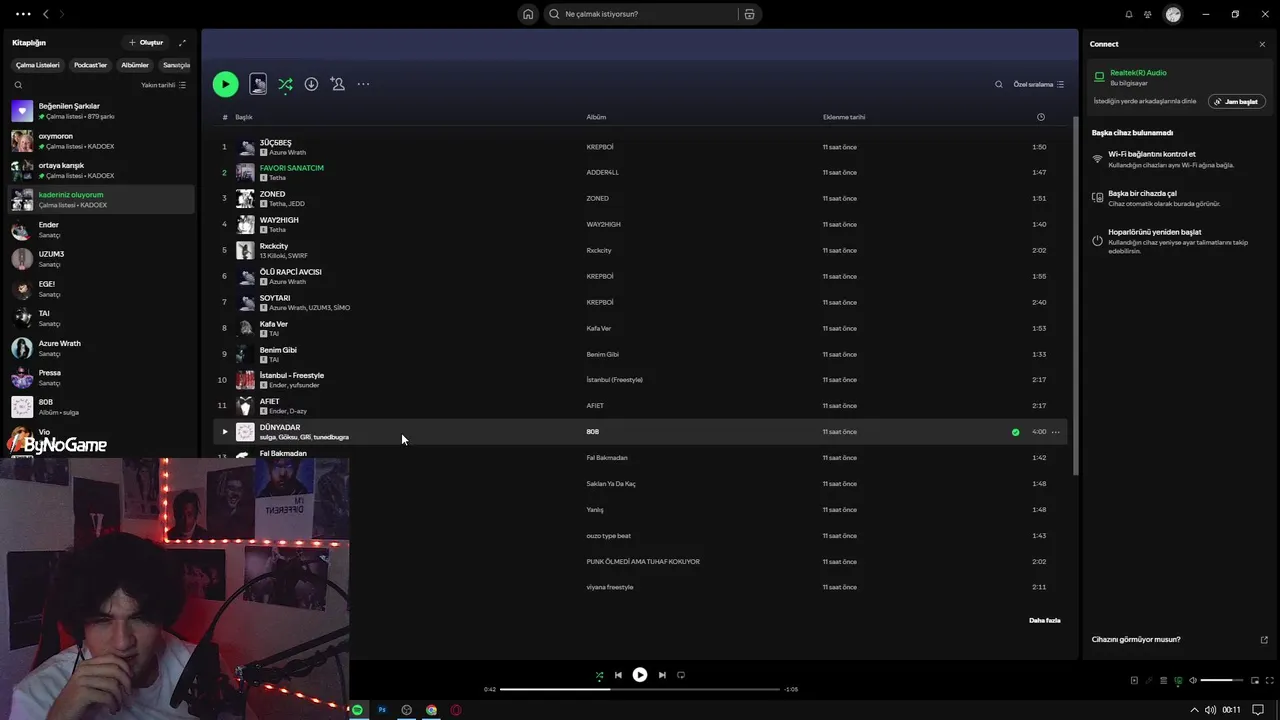
Task: Open the three-dot app menu at top left
Action: coord(23,14)
